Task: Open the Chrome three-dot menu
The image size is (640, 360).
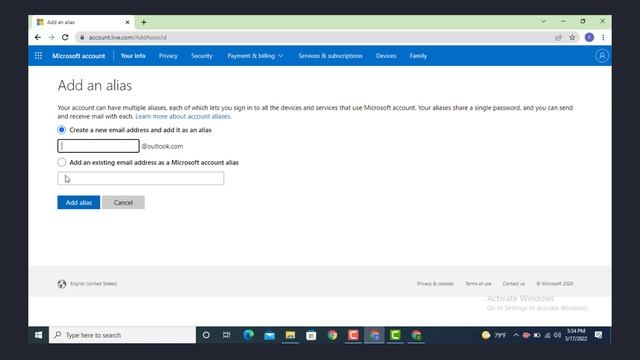Action: click(603, 37)
